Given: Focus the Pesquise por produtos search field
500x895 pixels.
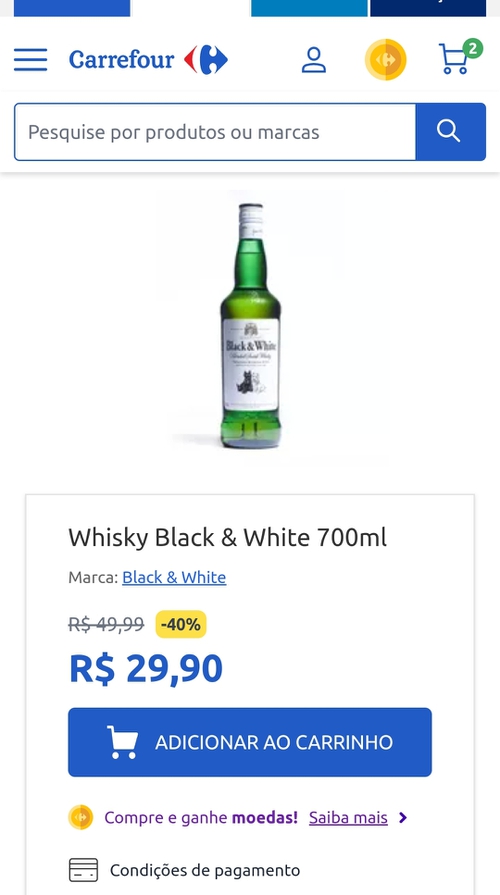Looking at the screenshot, I should 215,132.
